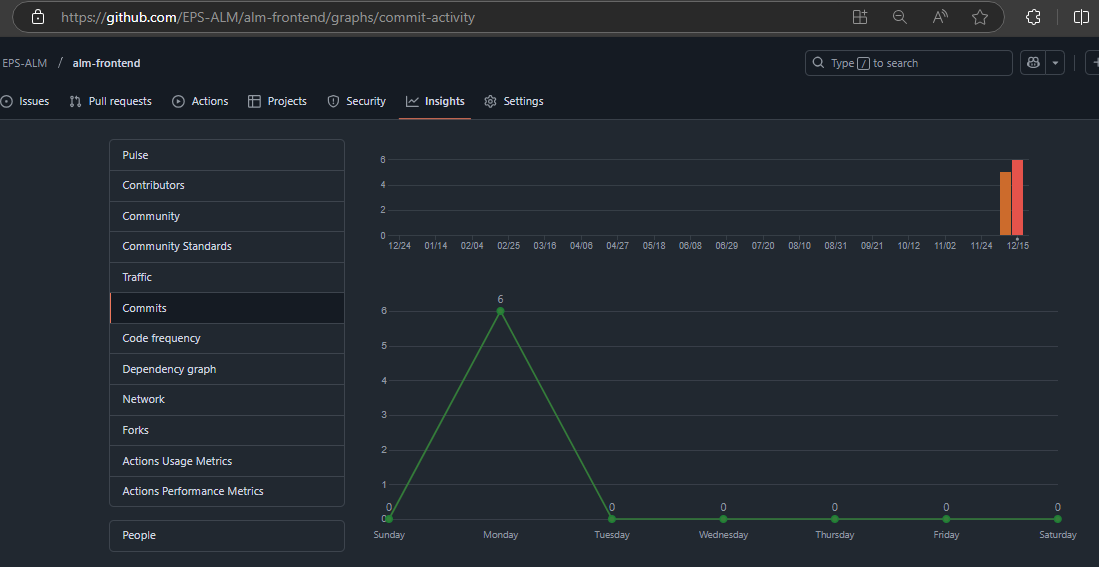Select the red 12/15 week bar
Screen dimensions: 1099x567
point(1017,198)
